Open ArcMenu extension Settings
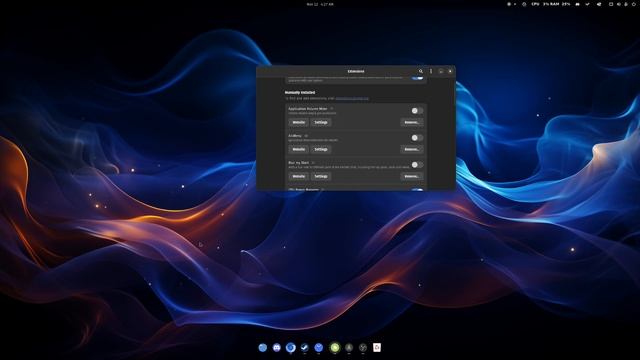Viewport: 640px width, 360px height. tap(321, 149)
